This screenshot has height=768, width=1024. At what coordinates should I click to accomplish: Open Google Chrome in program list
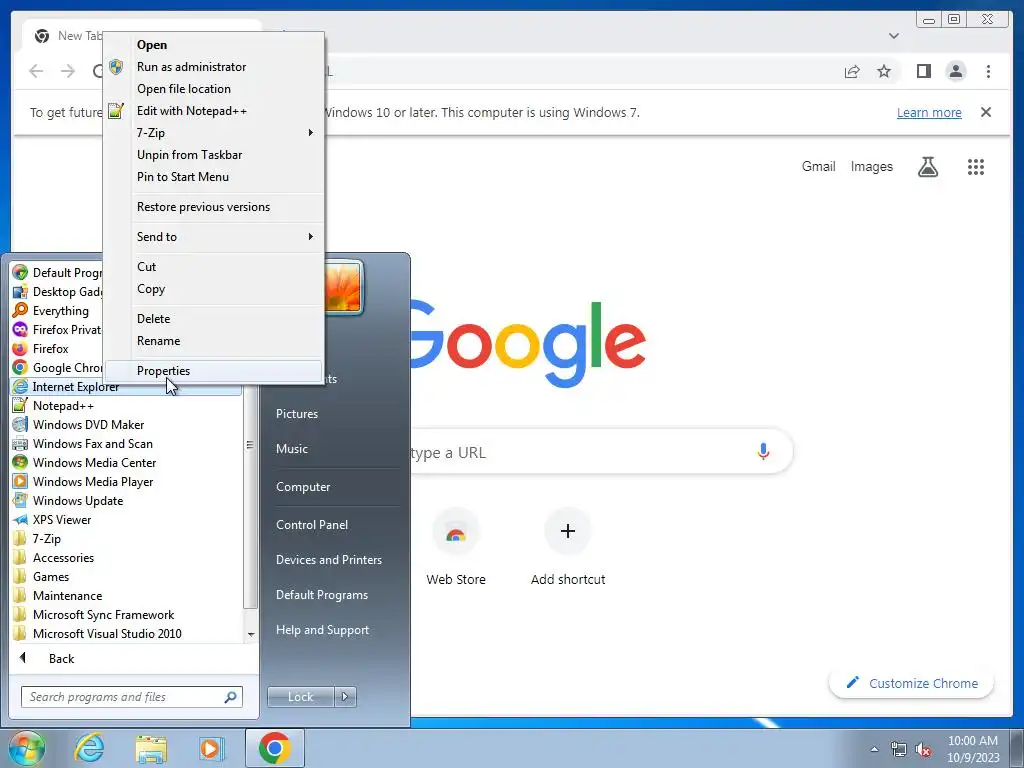[x=57, y=368]
